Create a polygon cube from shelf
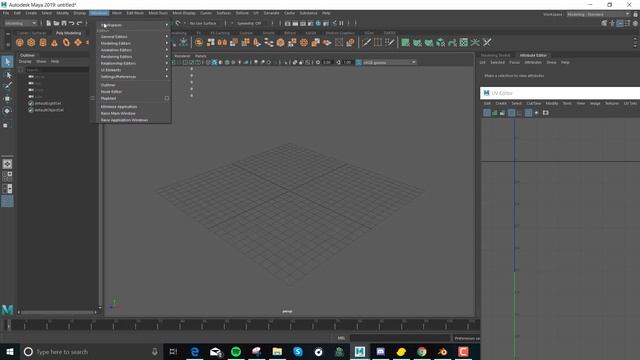This screenshot has width=640, height=360. click(x=31, y=42)
